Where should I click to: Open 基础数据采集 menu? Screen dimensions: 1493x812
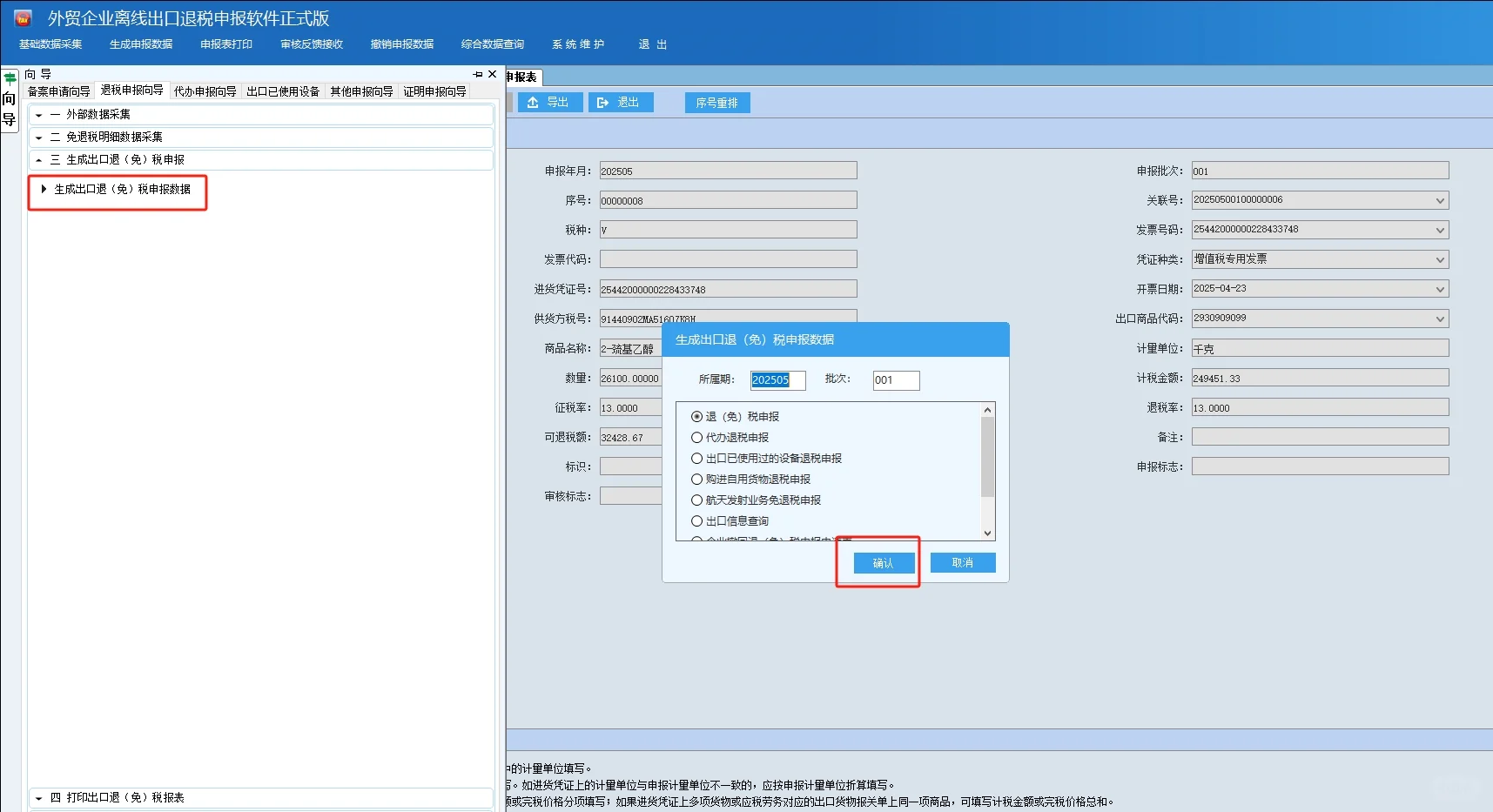pos(50,44)
